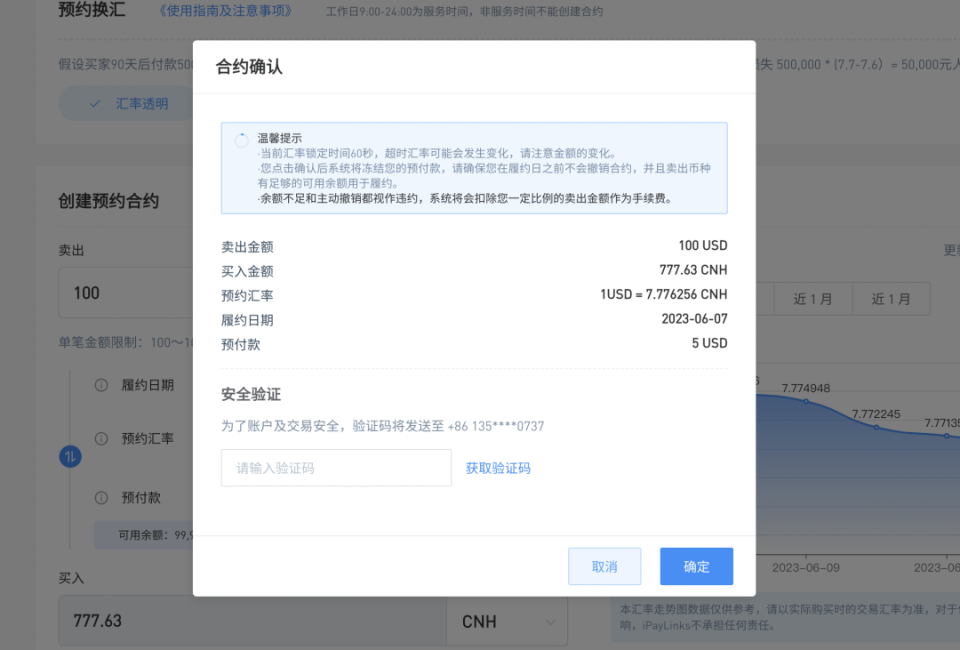
Task: Click info icon beside 履约日期
Action: (101, 385)
